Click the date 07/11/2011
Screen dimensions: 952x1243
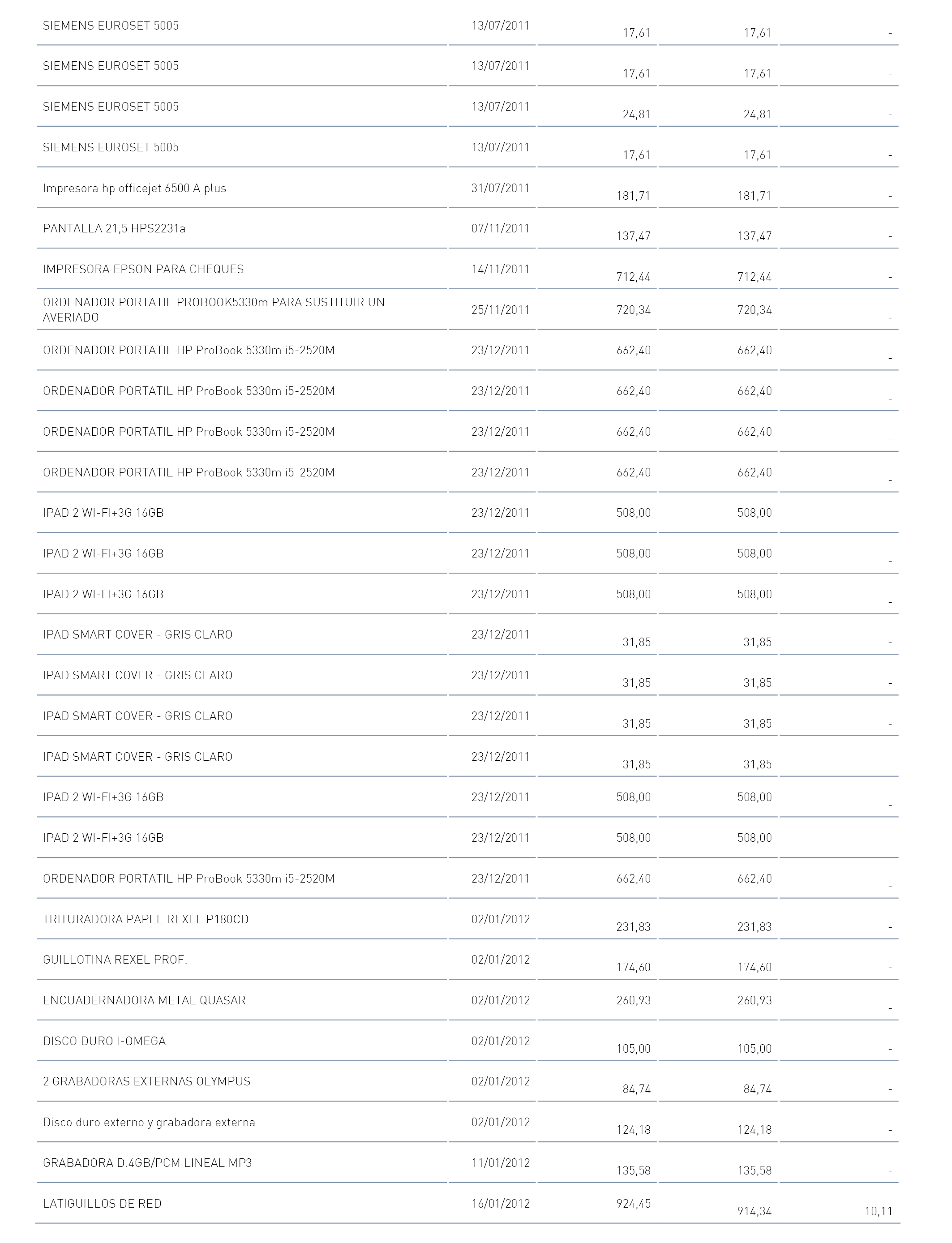pyautogui.click(x=500, y=229)
